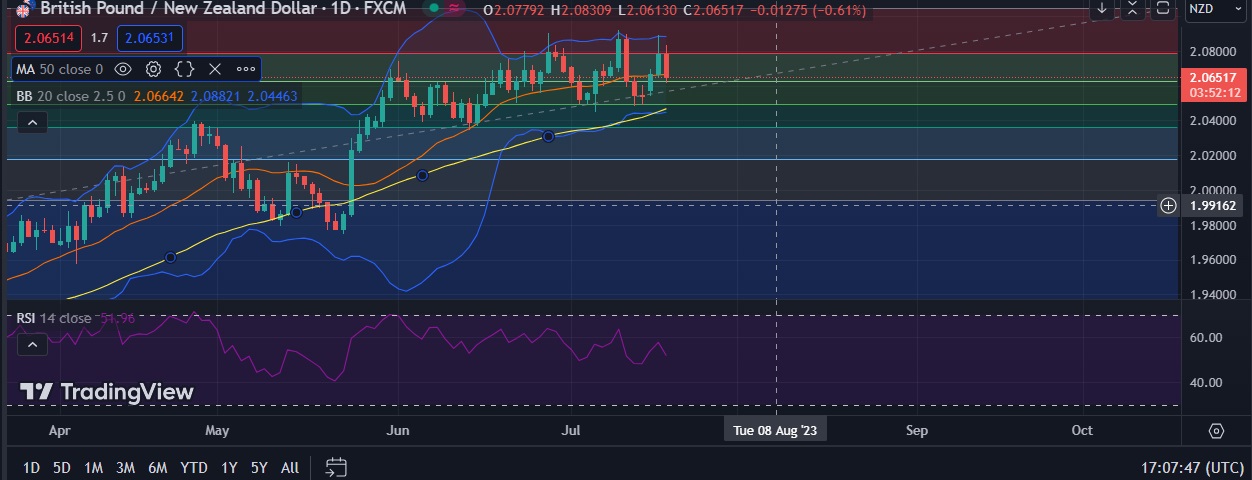Click the Tue 08 Aug '23 date label
Image resolution: width=1252 pixels, height=480 pixels.
[x=776, y=431]
